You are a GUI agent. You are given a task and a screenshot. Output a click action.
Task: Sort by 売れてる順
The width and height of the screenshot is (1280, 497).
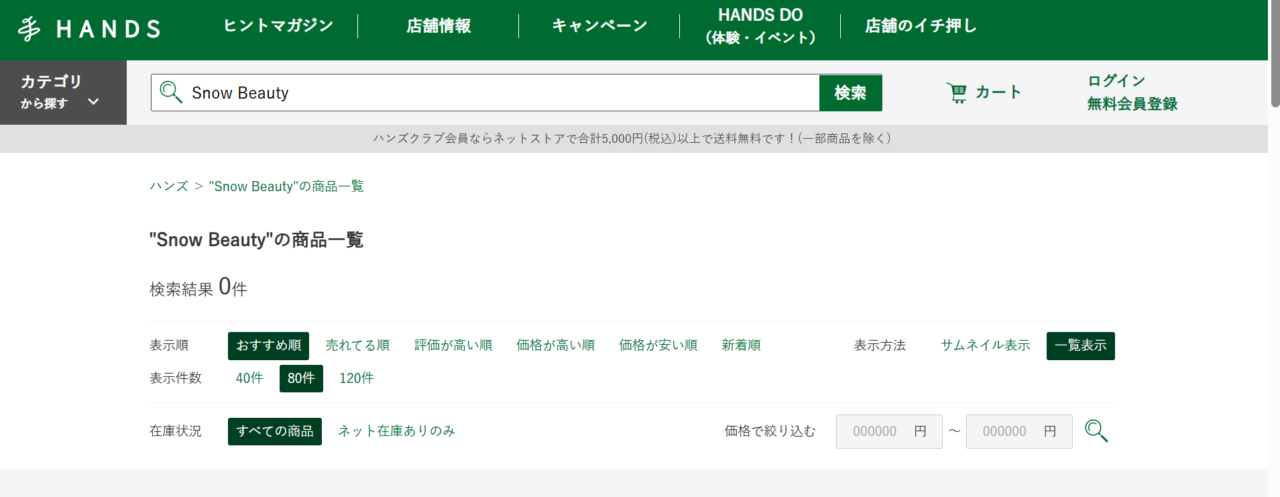[358, 346]
